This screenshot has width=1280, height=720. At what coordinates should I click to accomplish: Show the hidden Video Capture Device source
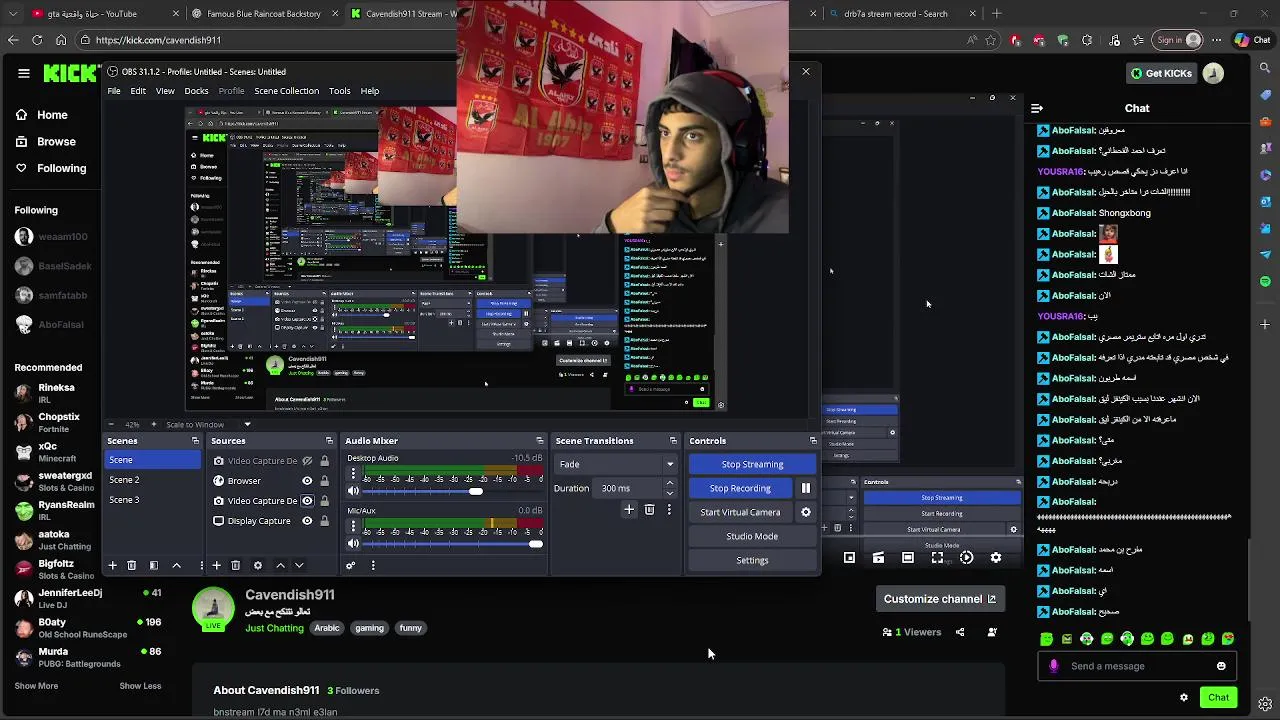click(x=308, y=461)
